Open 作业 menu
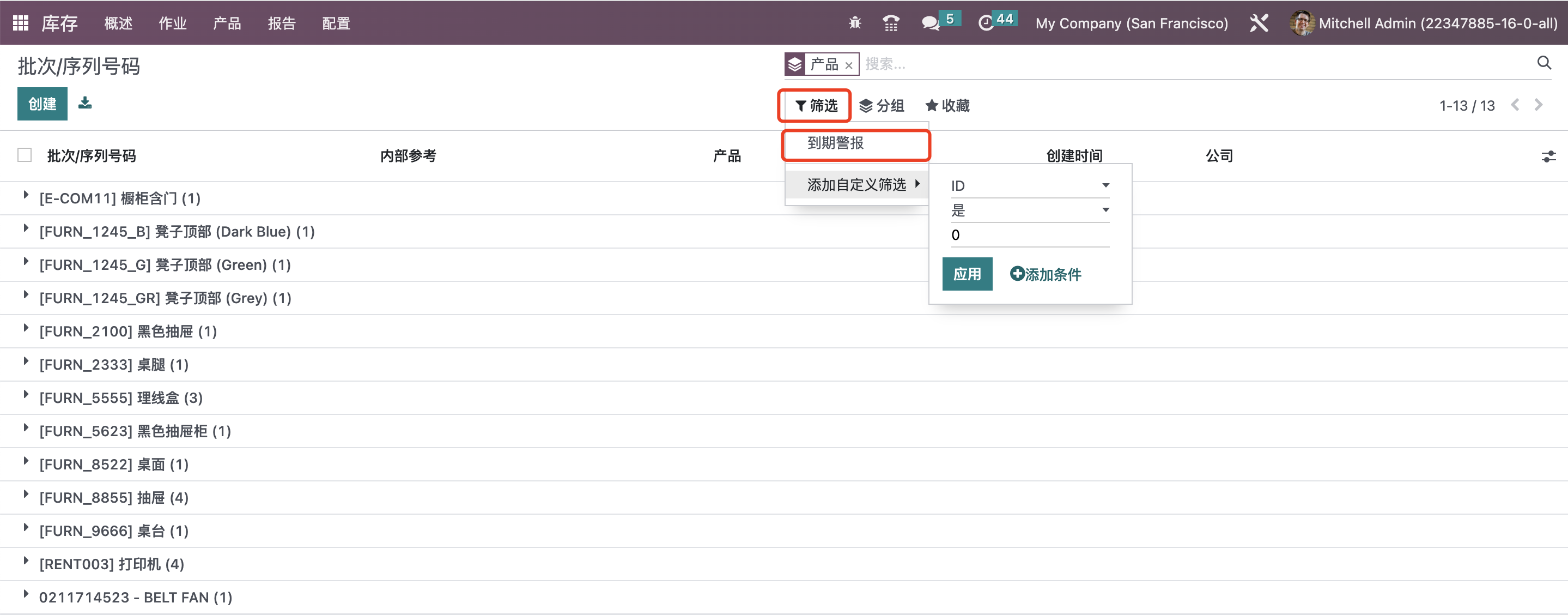Image resolution: width=1568 pixels, height=615 pixels. (x=172, y=23)
